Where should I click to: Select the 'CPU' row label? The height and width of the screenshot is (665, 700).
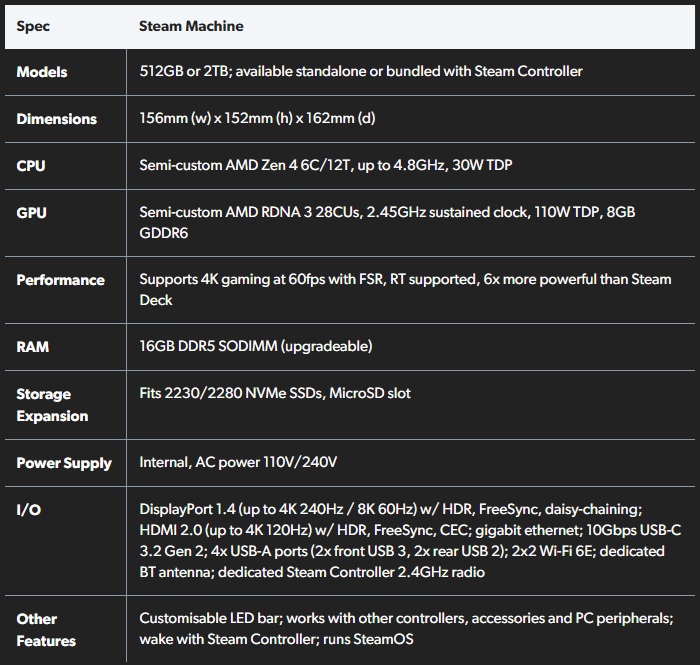click(x=30, y=166)
